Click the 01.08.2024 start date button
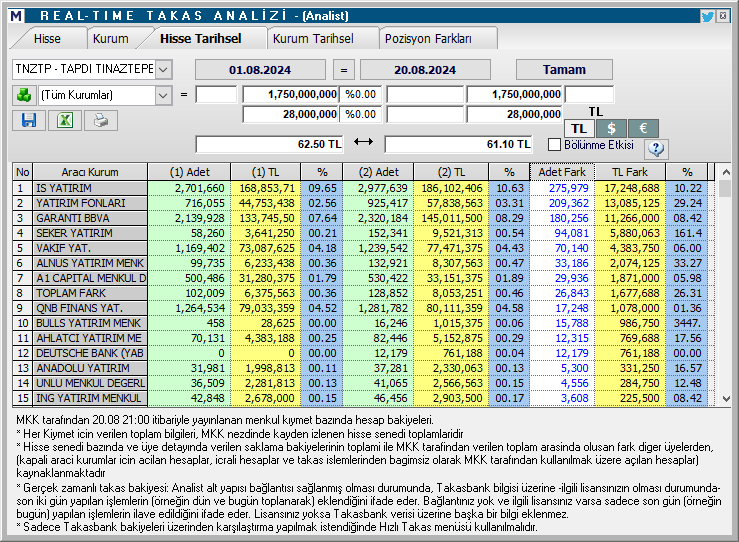The image size is (739, 542). pyautogui.click(x=260, y=70)
